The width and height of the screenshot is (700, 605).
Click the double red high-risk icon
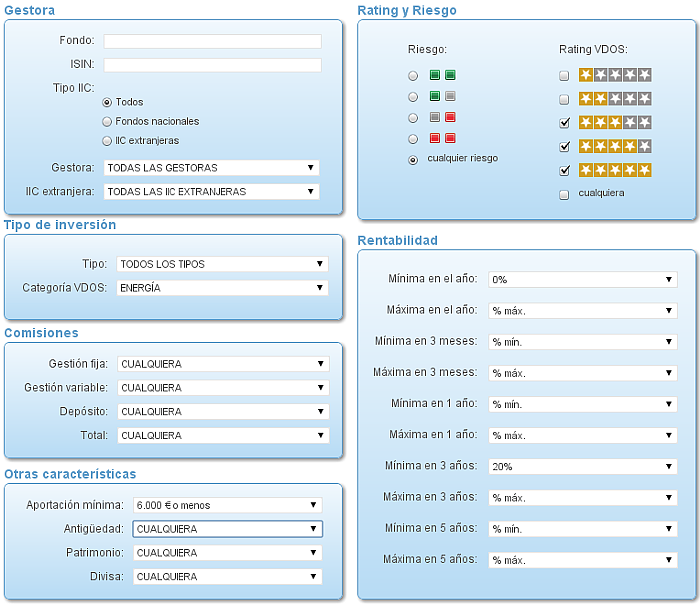click(442, 138)
